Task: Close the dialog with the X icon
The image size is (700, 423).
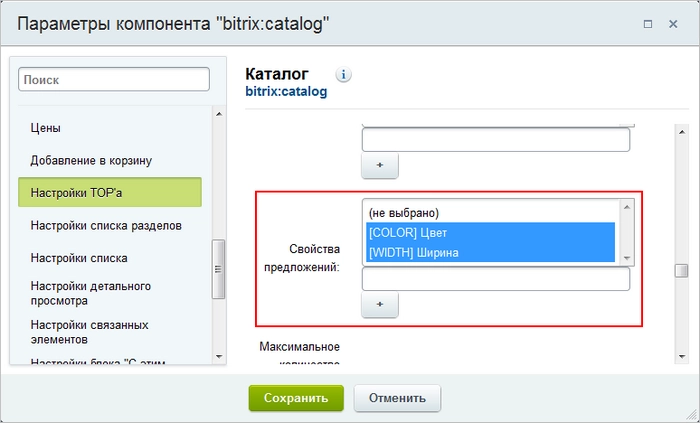Action: click(x=673, y=24)
